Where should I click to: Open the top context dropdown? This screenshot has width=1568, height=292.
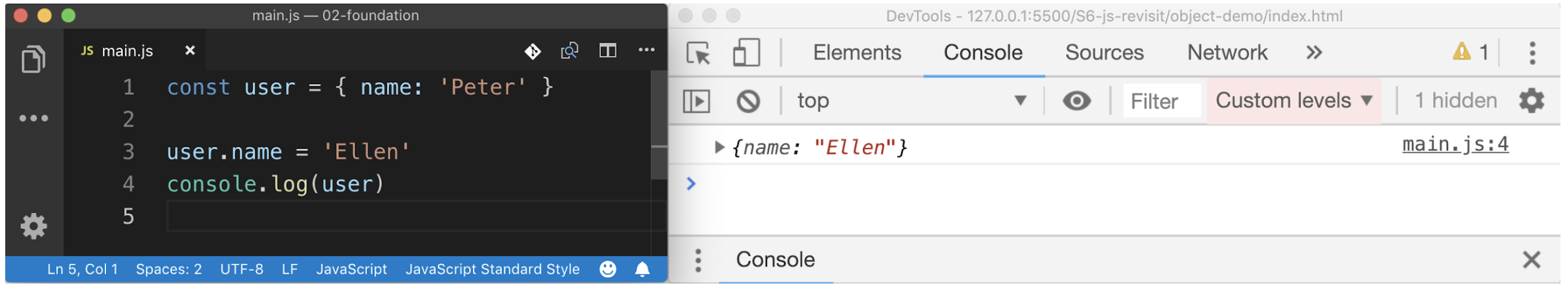coord(911,101)
